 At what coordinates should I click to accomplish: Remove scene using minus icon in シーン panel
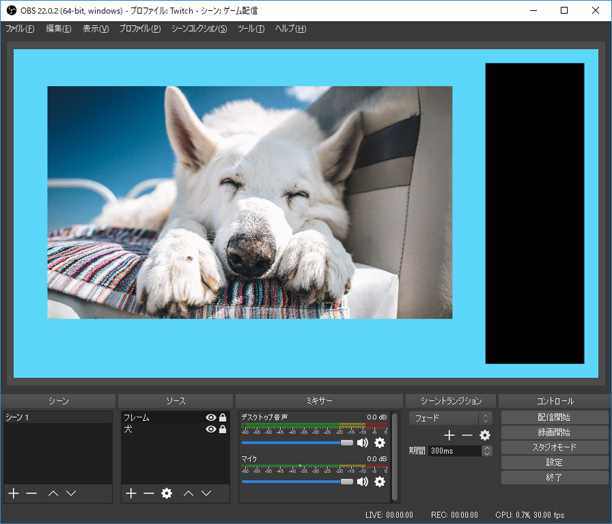(x=31, y=493)
